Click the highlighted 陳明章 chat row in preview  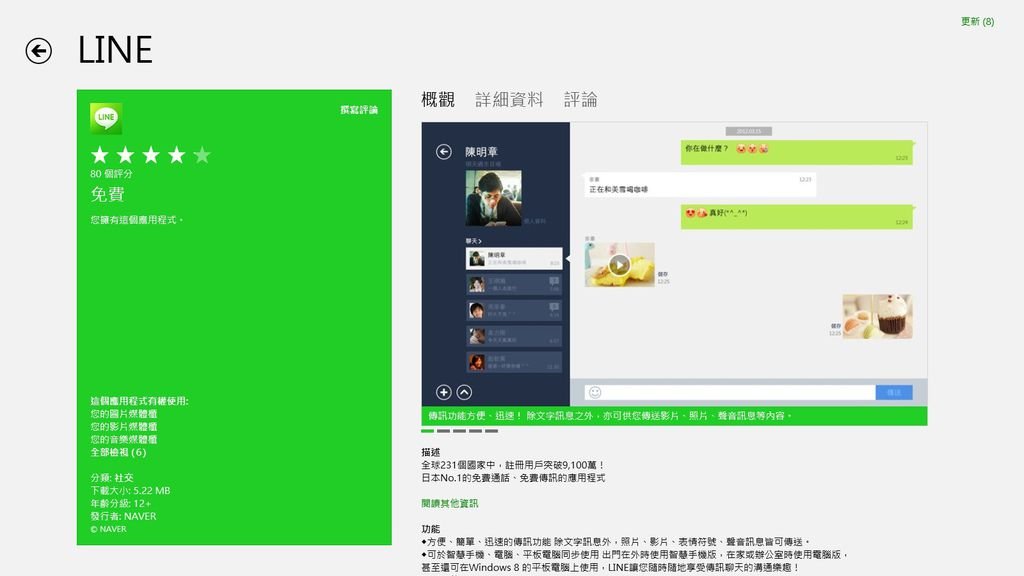(513, 259)
